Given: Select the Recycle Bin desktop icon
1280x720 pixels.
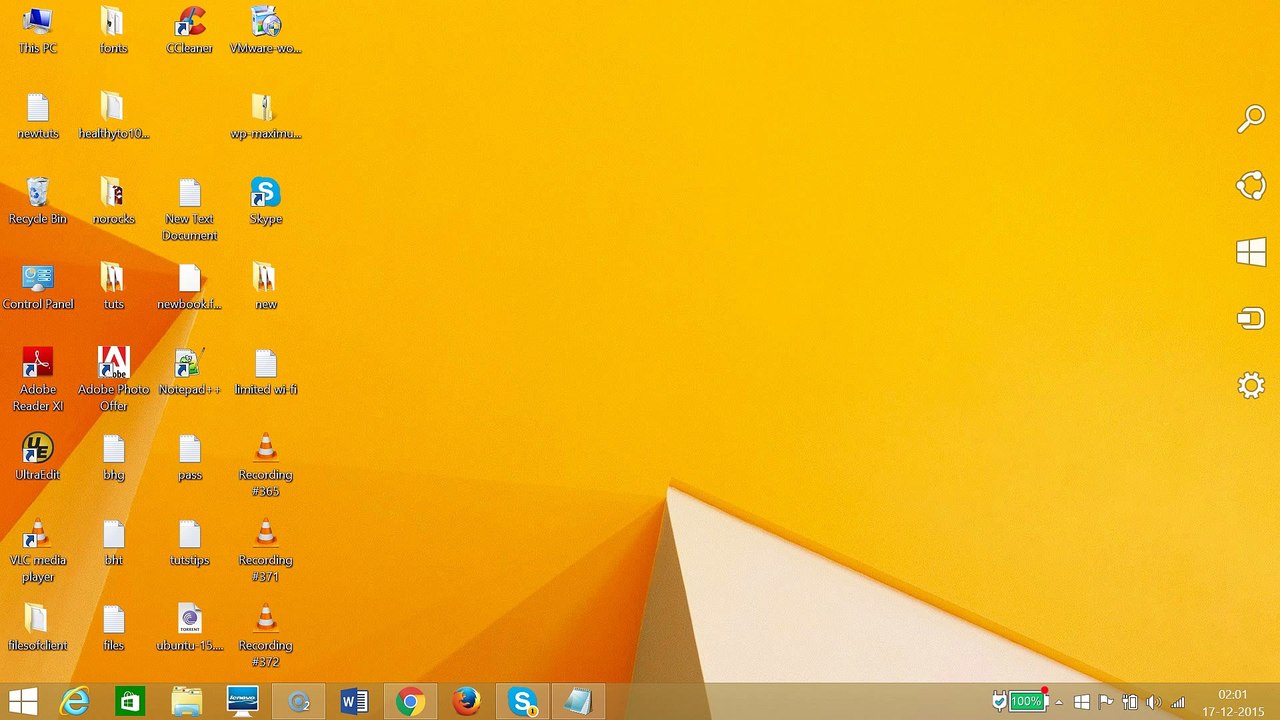Looking at the screenshot, I should click(x=38, y=202).
